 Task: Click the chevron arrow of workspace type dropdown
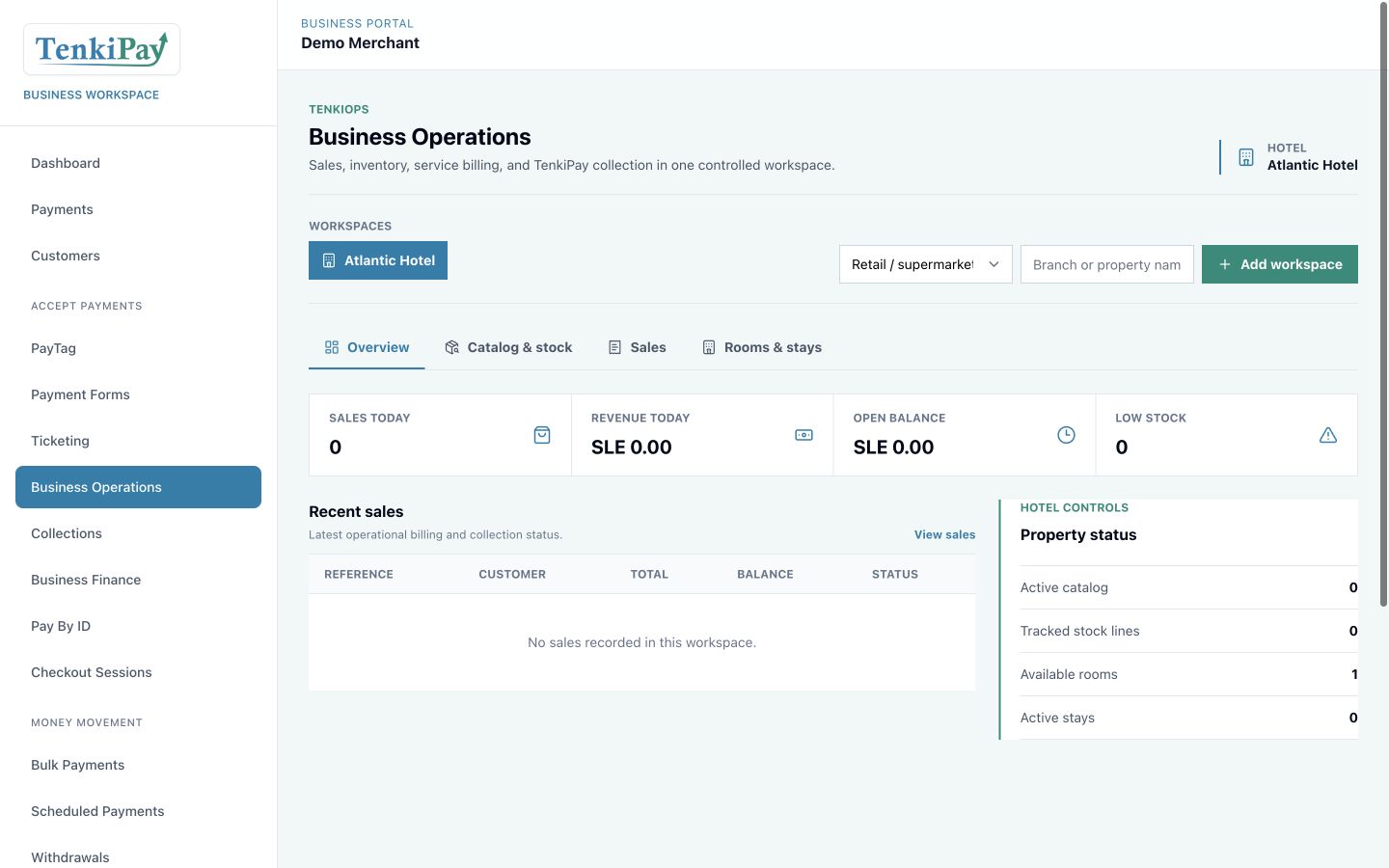[x=994, y=264]
